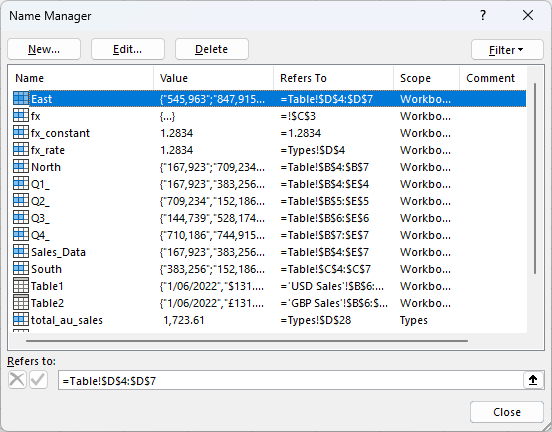Create a new name with New button
This screenshot has height=432, width=552.
click(x=44, y=49)
